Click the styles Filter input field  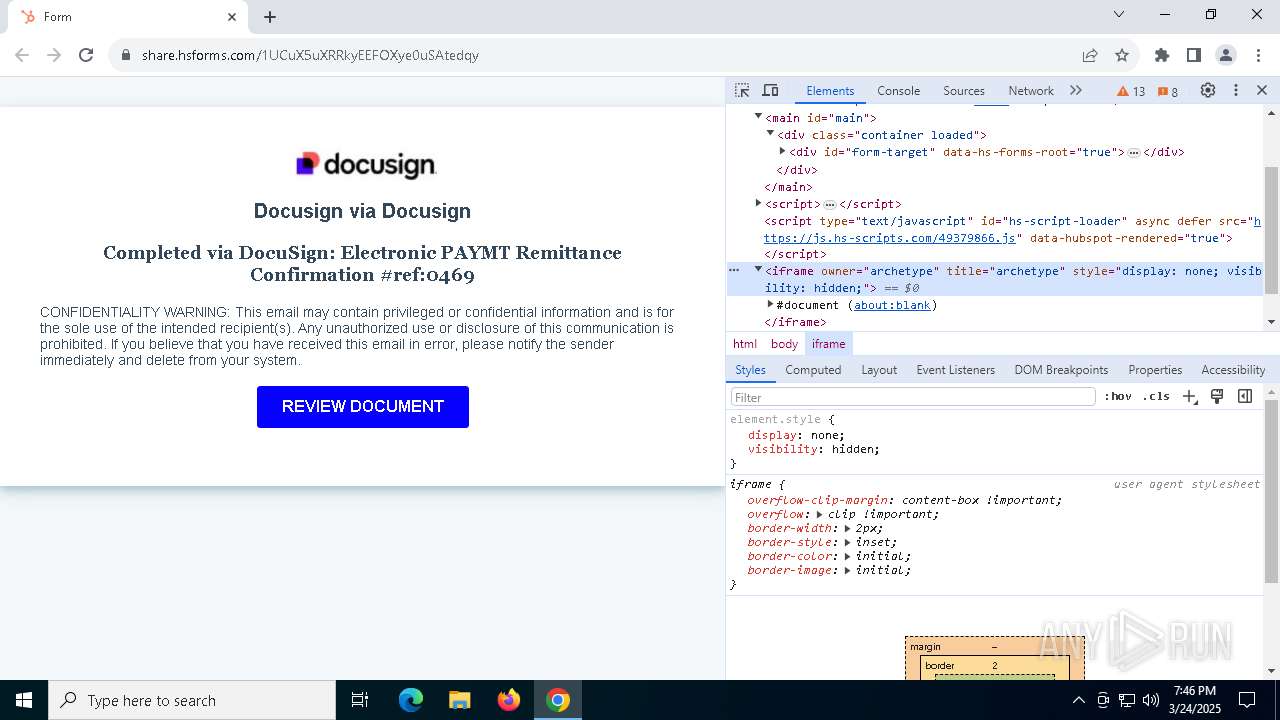click(x=912, y=397)
